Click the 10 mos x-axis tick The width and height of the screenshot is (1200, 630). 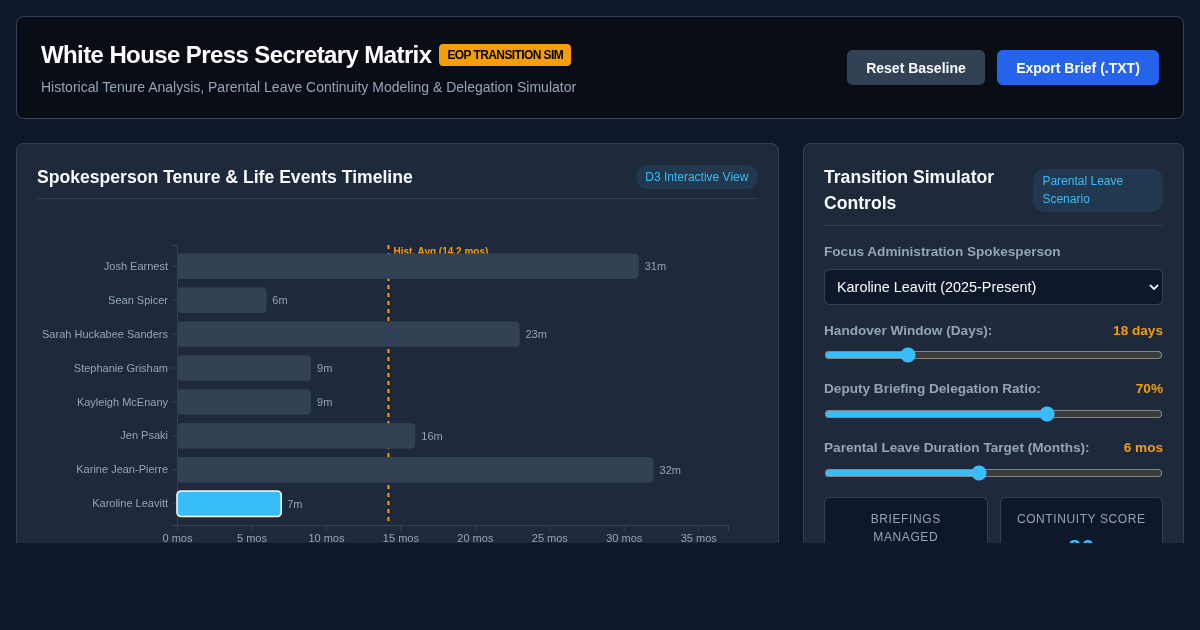click(326, 538)
